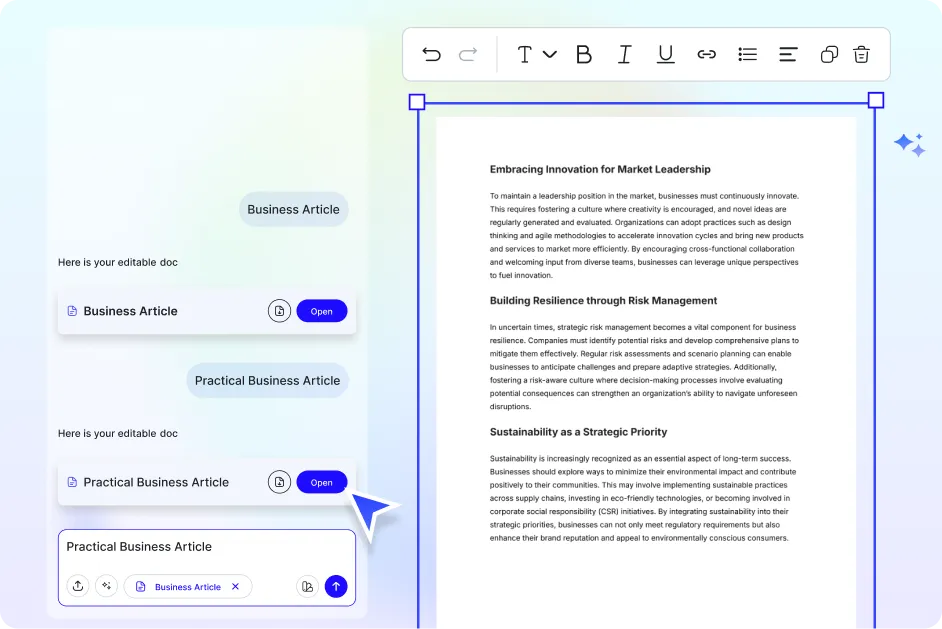Open the text style dropdown chevron
This screenshot has width=942, height=629.
549,55
